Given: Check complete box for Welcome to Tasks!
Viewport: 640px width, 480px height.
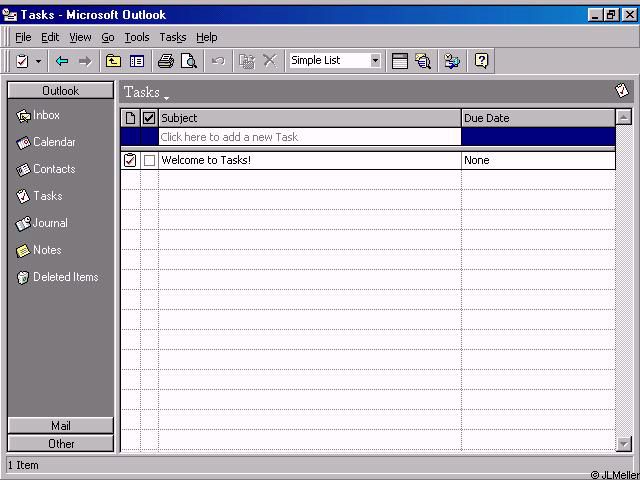Looking at the screenshot, I should 149,160.
